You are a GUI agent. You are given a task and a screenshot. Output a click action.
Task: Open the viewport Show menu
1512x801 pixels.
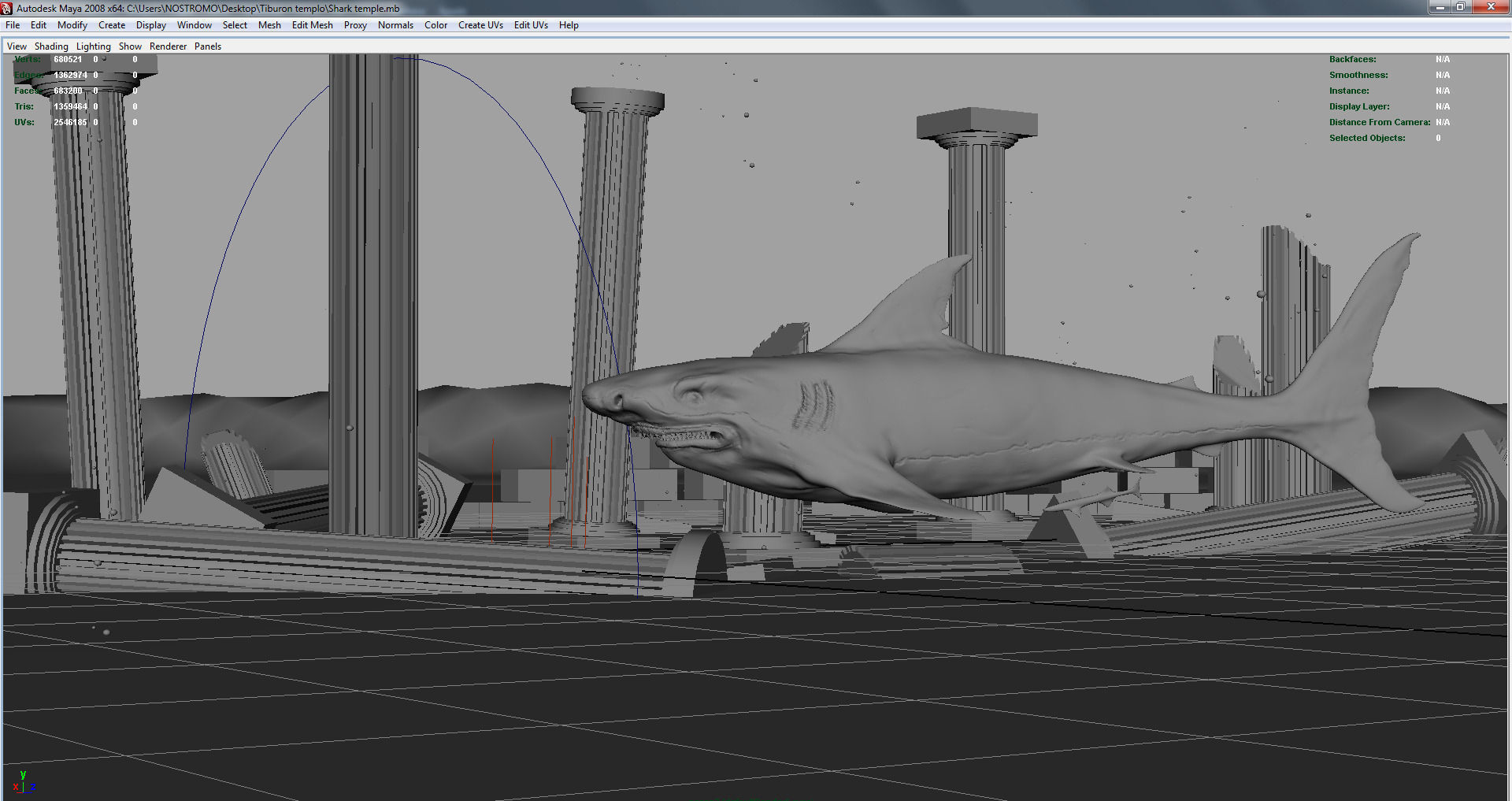coord(130,46)
